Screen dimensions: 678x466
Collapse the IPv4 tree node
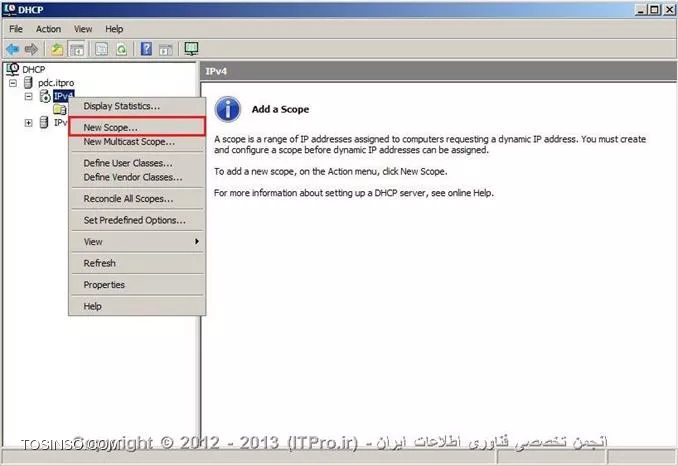29,96
